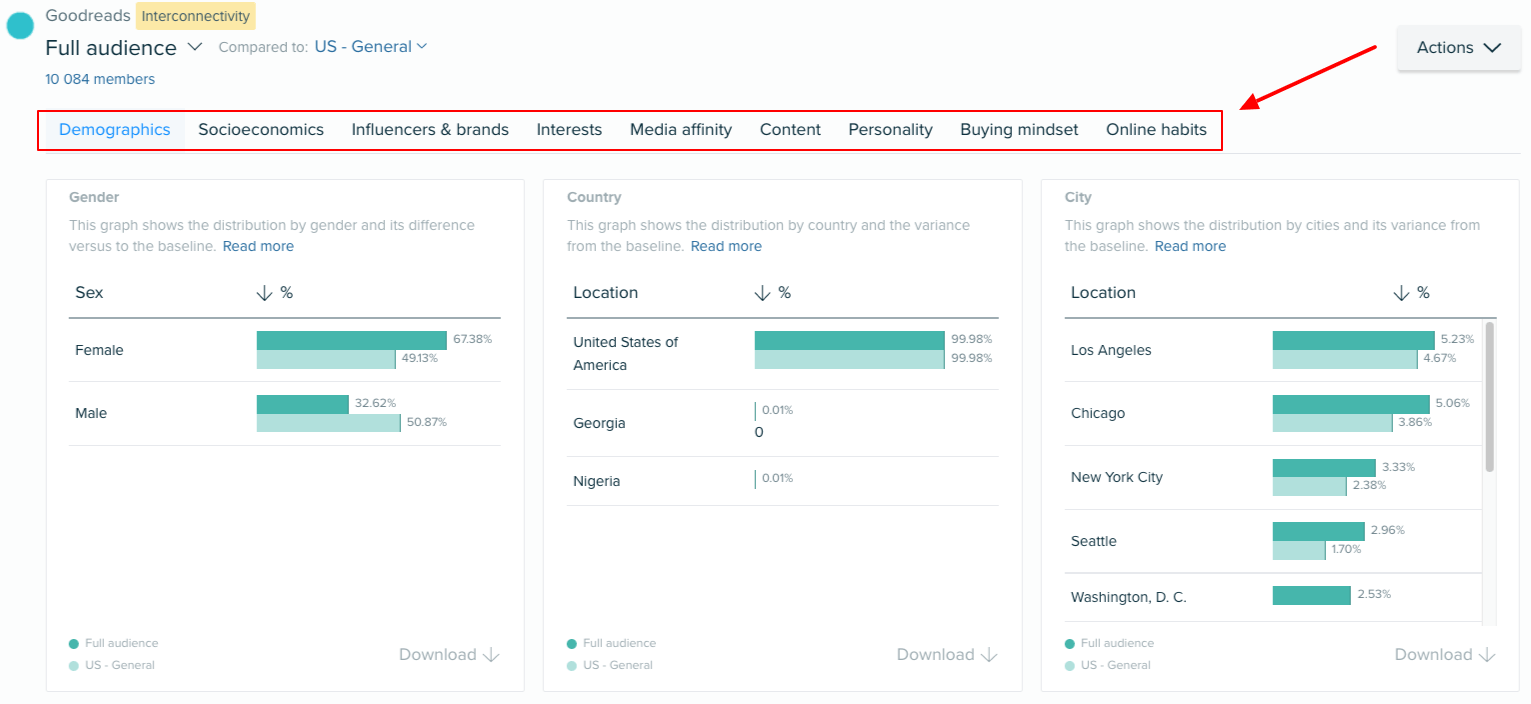
Task: Open the Full audience dropdown
Action: 123,47
